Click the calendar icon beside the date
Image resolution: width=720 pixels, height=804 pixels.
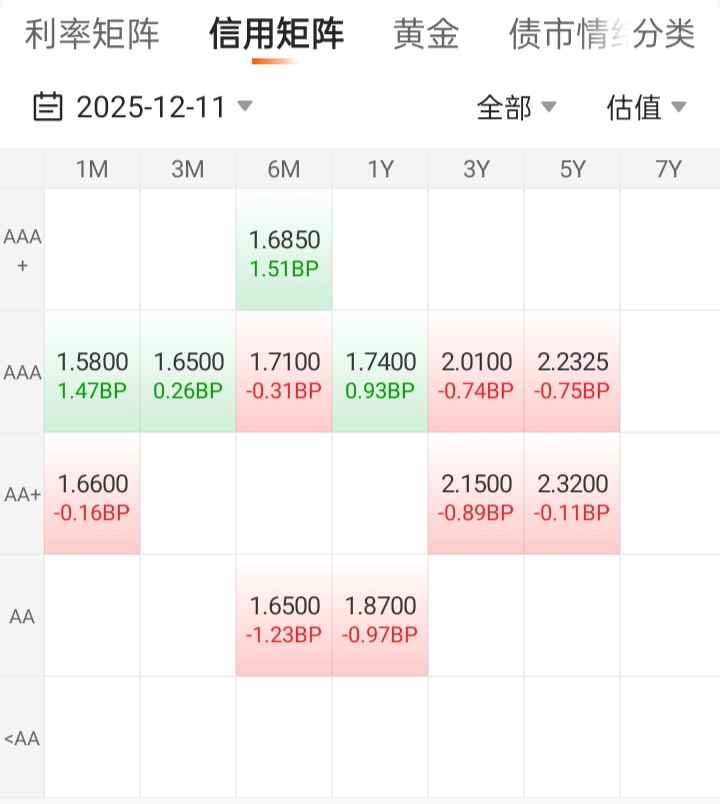pos(48,106)
